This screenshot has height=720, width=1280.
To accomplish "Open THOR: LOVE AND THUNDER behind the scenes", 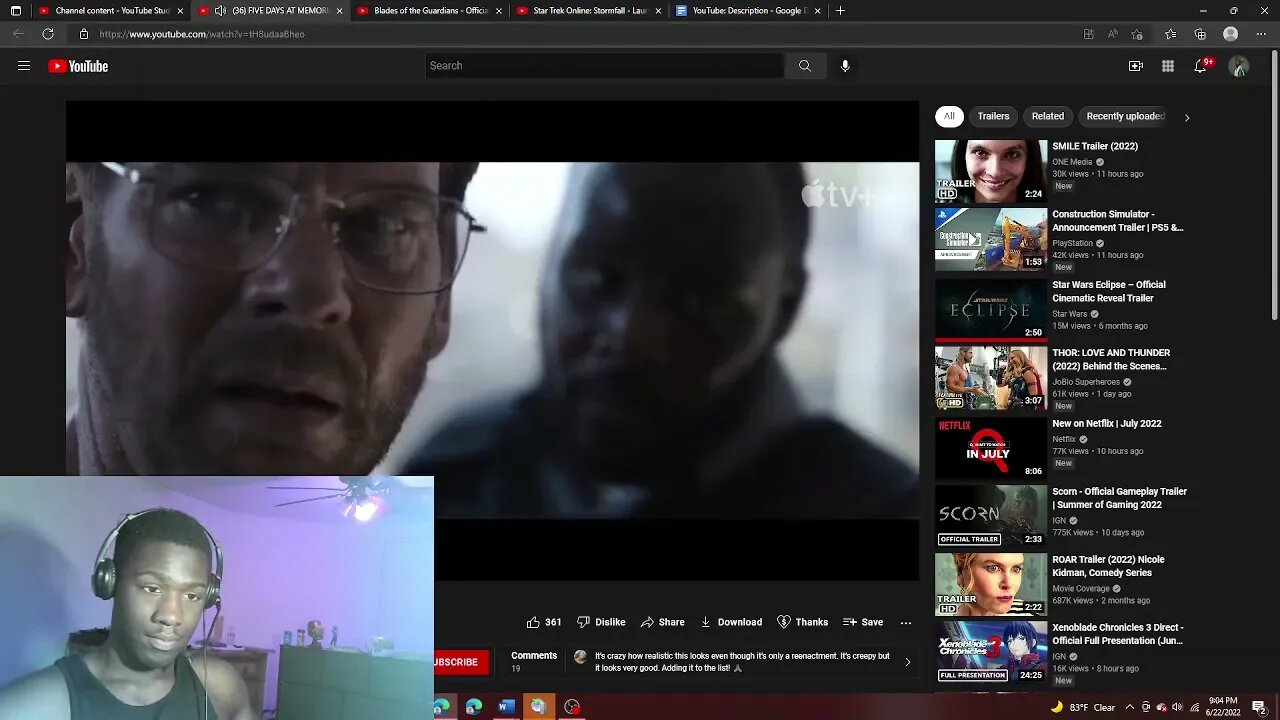I will pos(1110,359).
